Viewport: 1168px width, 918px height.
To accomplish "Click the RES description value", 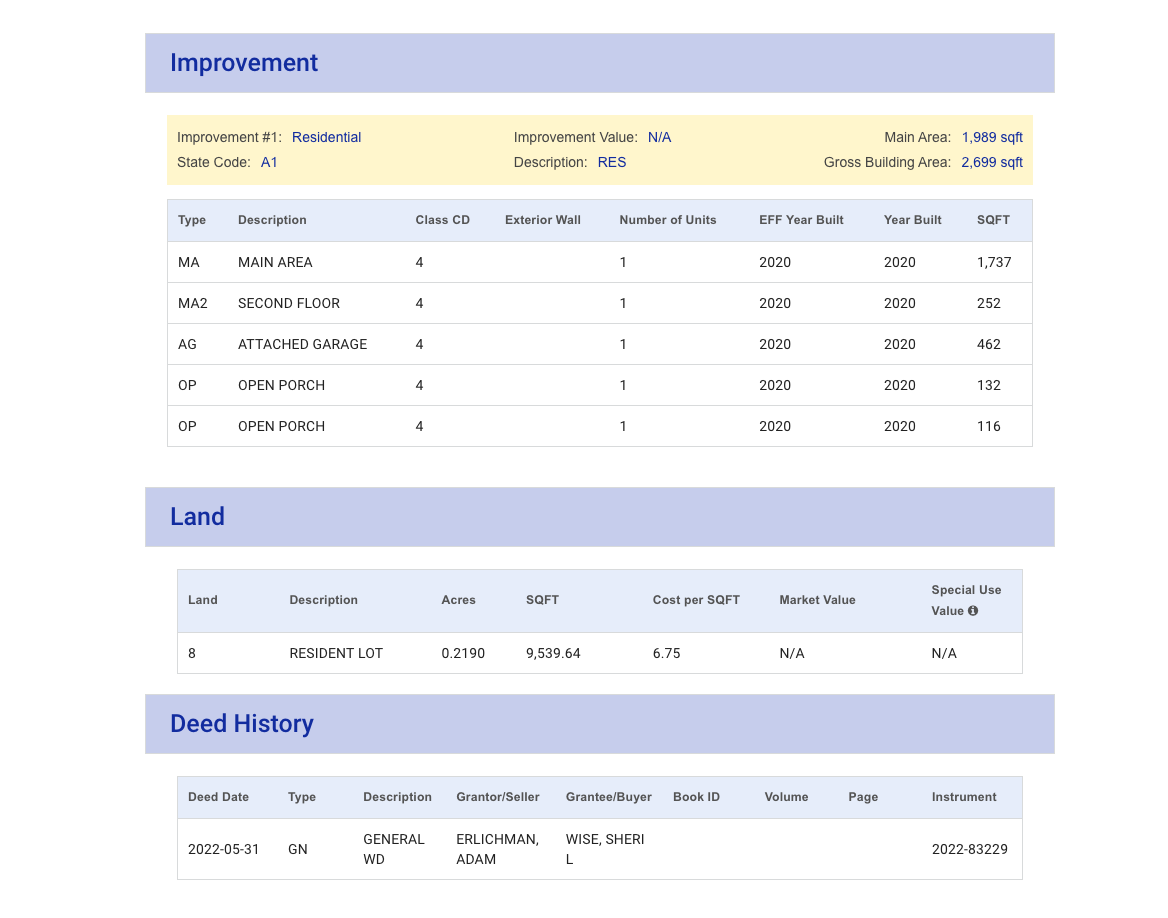I will (612, 162).
